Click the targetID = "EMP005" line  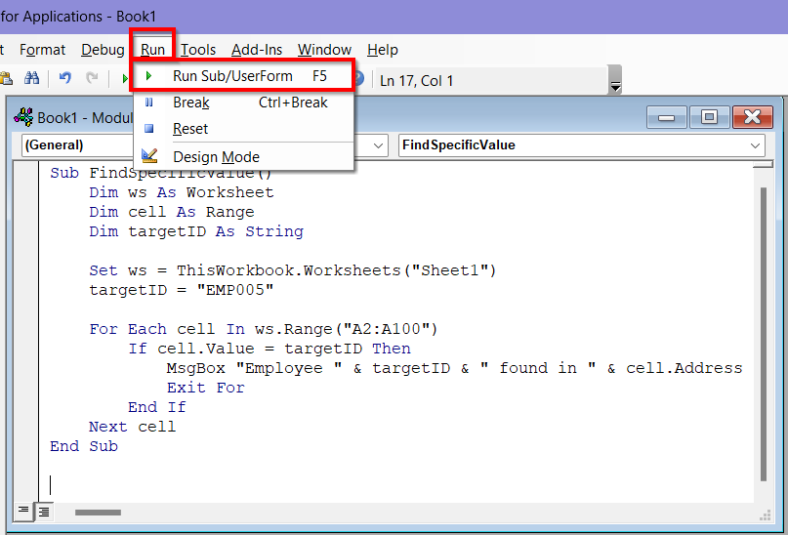point(181,290)
